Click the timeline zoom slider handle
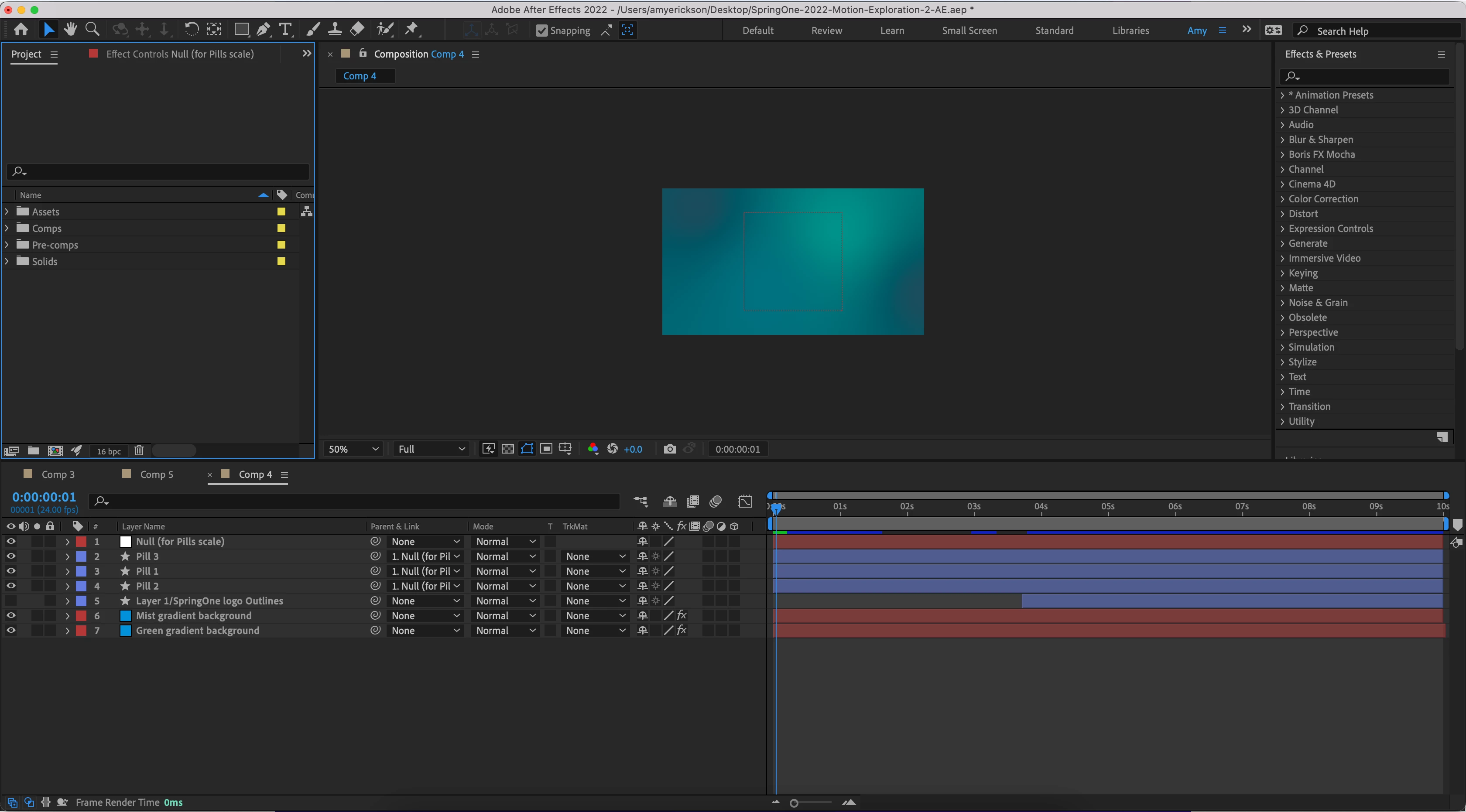 click(x=794, y=803)
